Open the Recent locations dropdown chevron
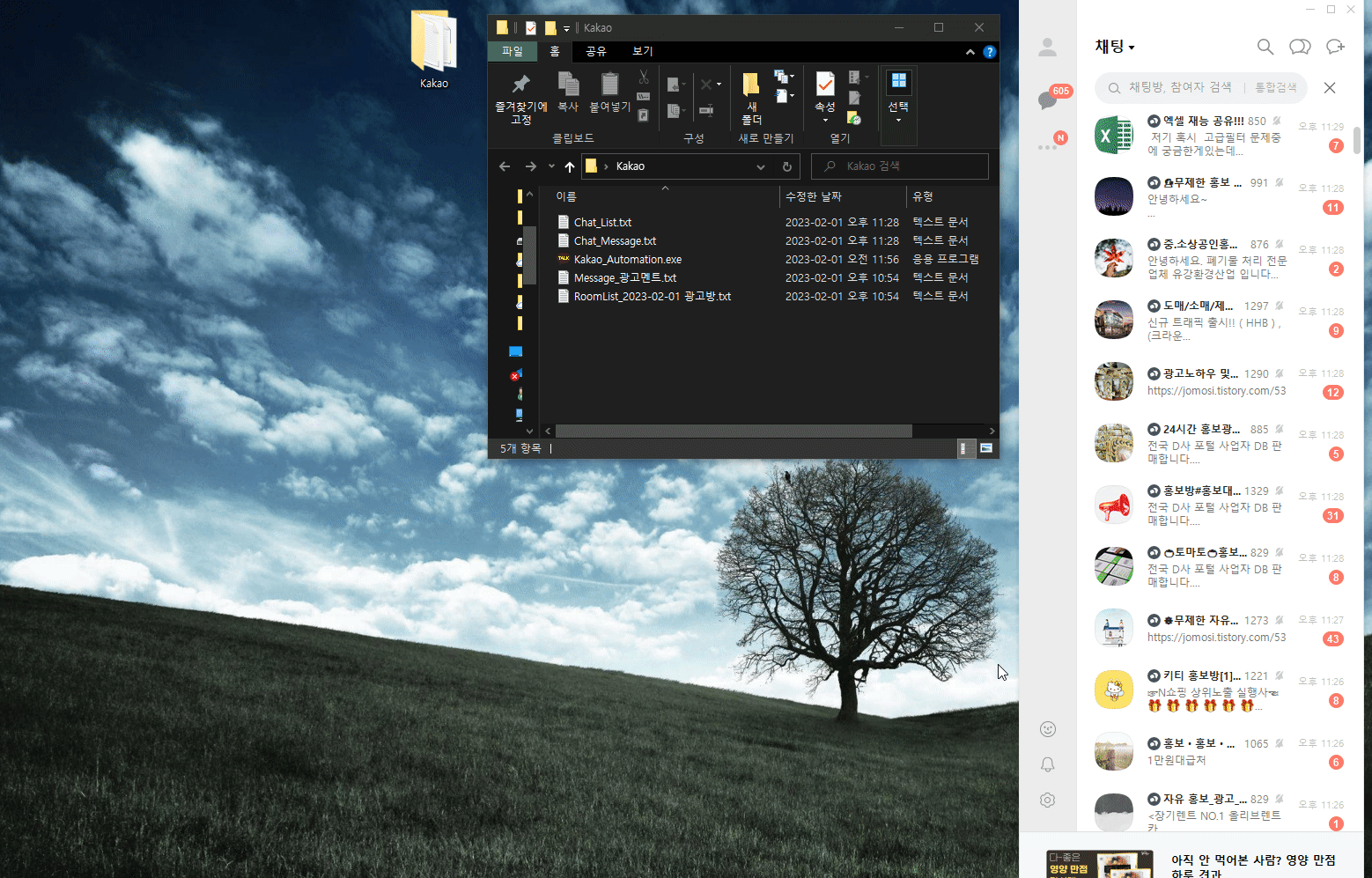The image size is (1372, 878). pos(551,166)
